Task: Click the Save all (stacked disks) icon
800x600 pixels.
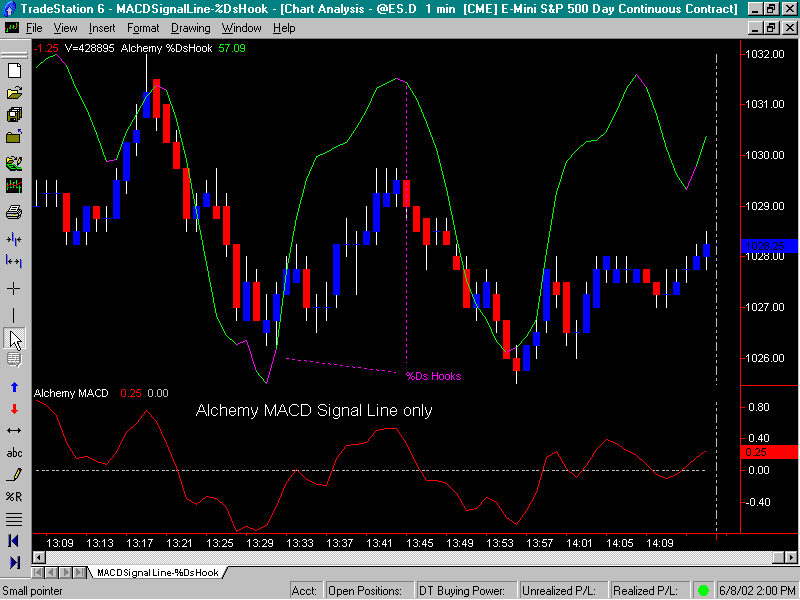Action: point(14,115)
